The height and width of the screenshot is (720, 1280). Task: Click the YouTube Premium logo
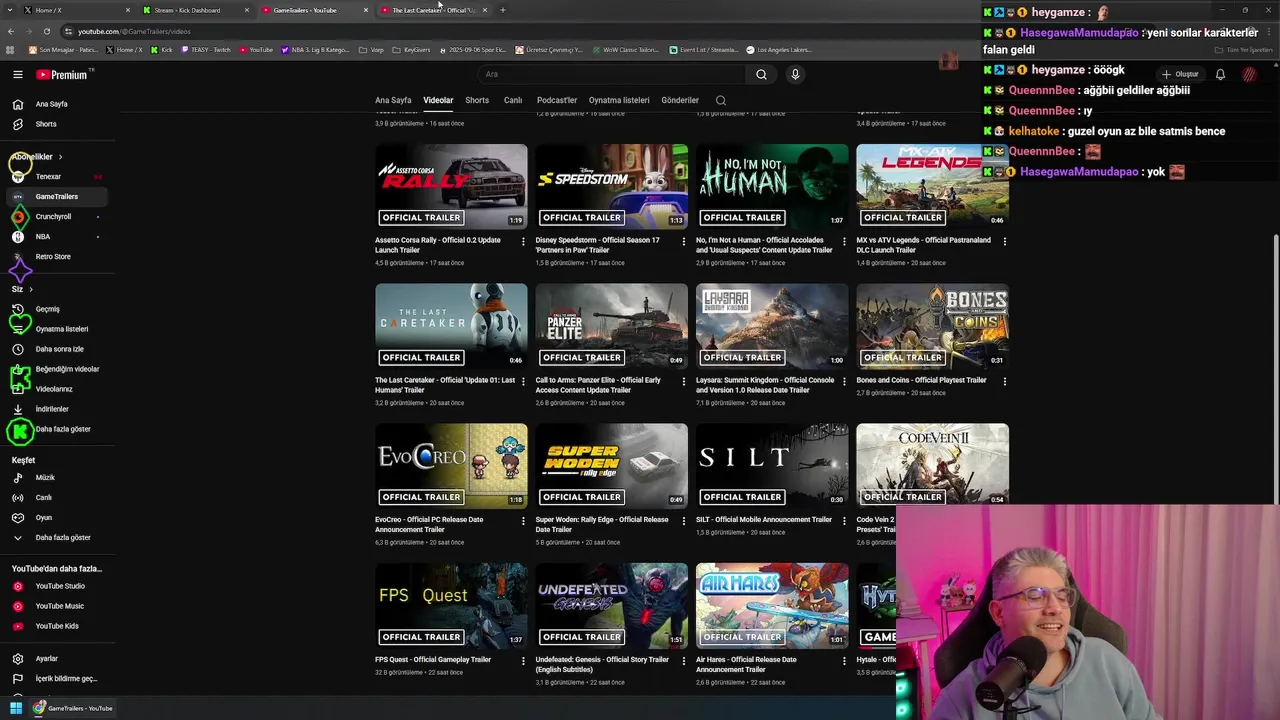point(62,75)
